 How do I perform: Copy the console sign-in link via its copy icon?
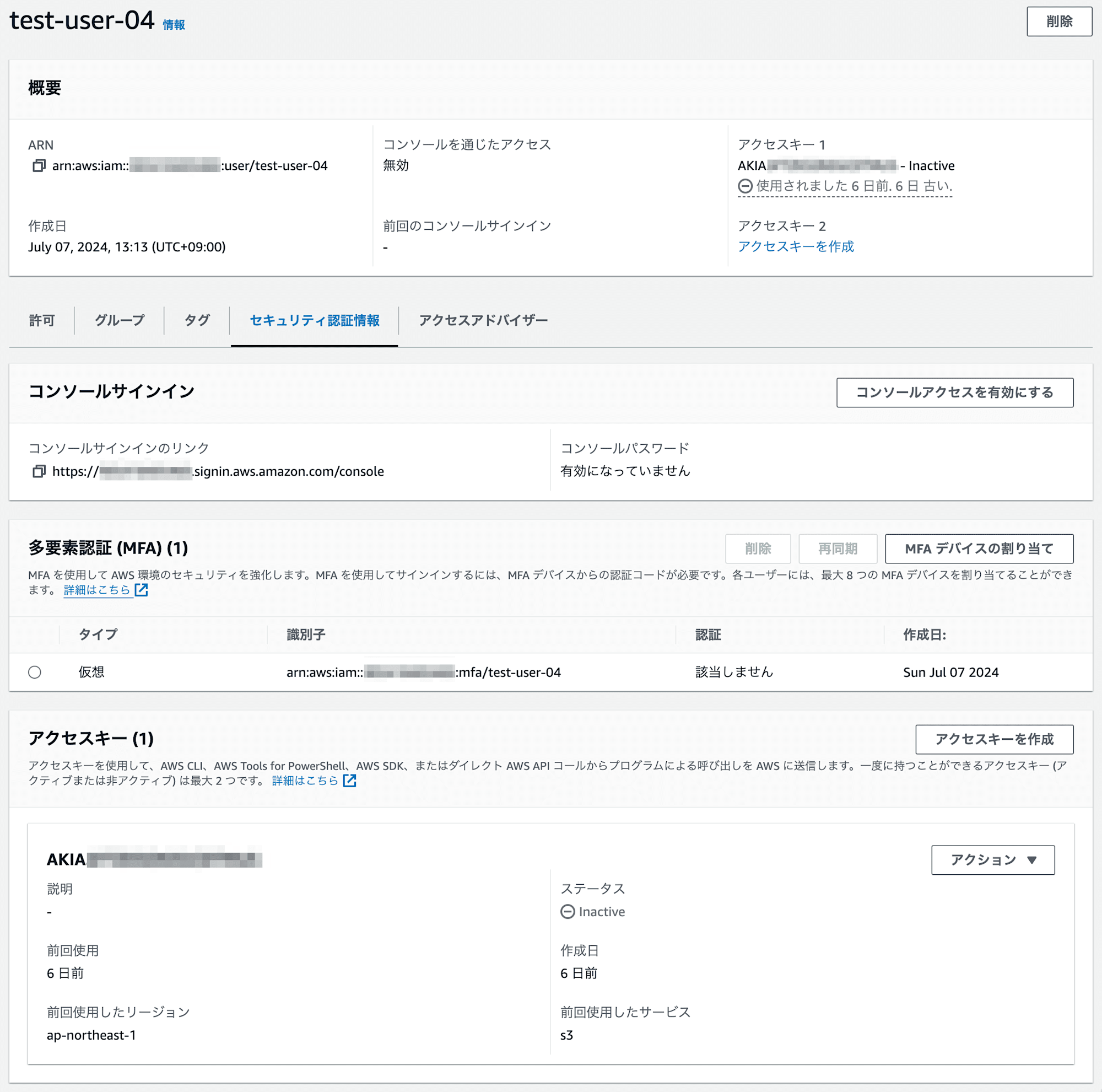tap(39, 471)
